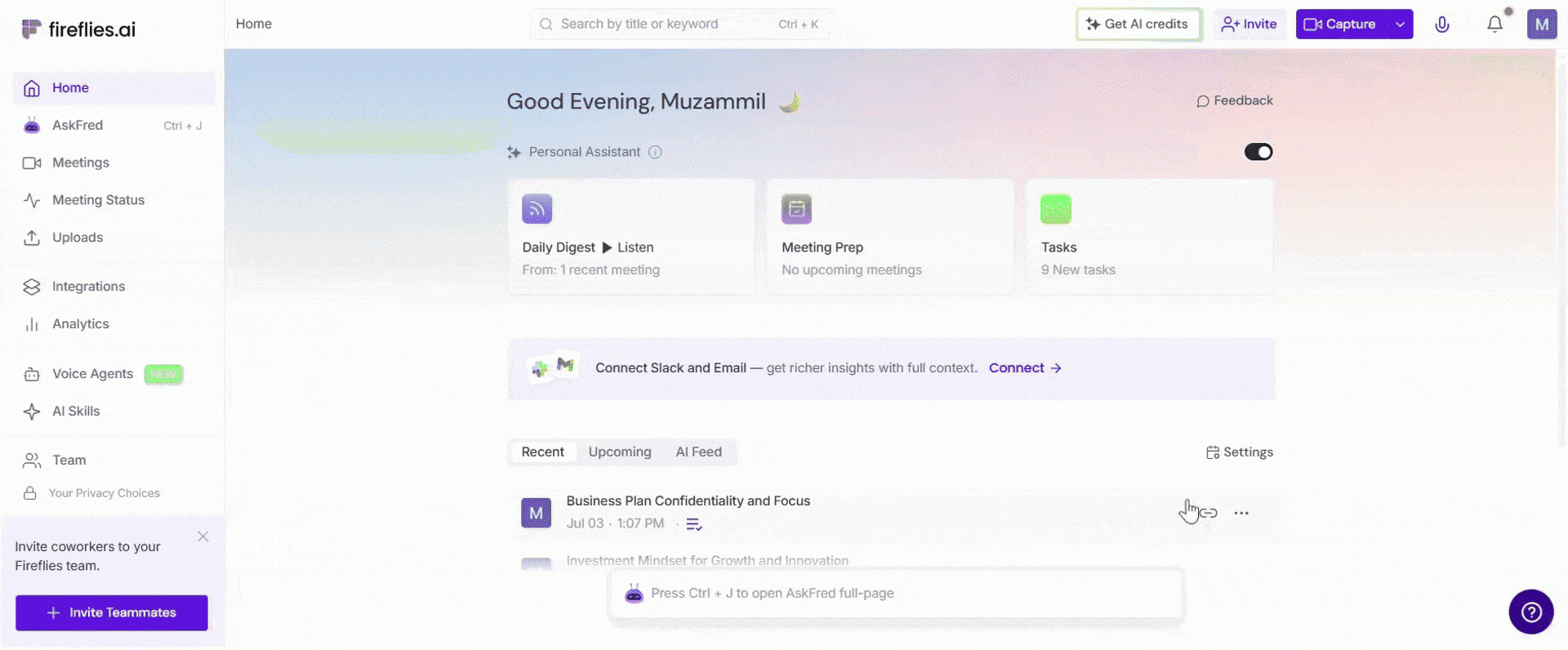1568x650 pixels.
Task: Open Voice Agents in the sidebar
Action: [114, 374]
